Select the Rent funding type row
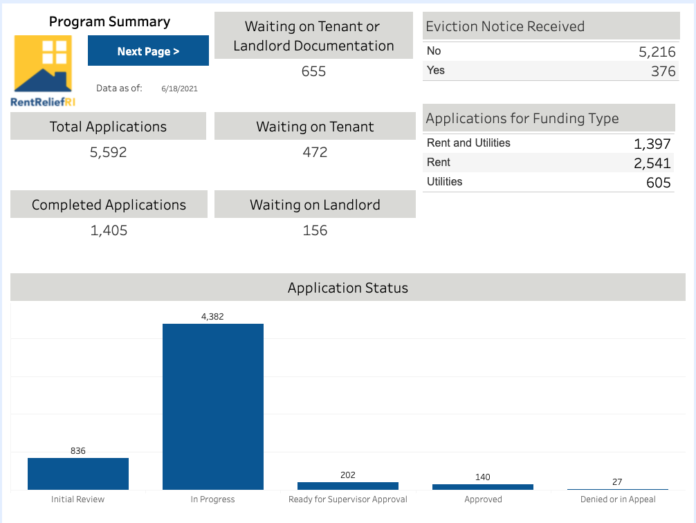The width and height of the screenshot is (696, 523). click(x=549, y=162)
